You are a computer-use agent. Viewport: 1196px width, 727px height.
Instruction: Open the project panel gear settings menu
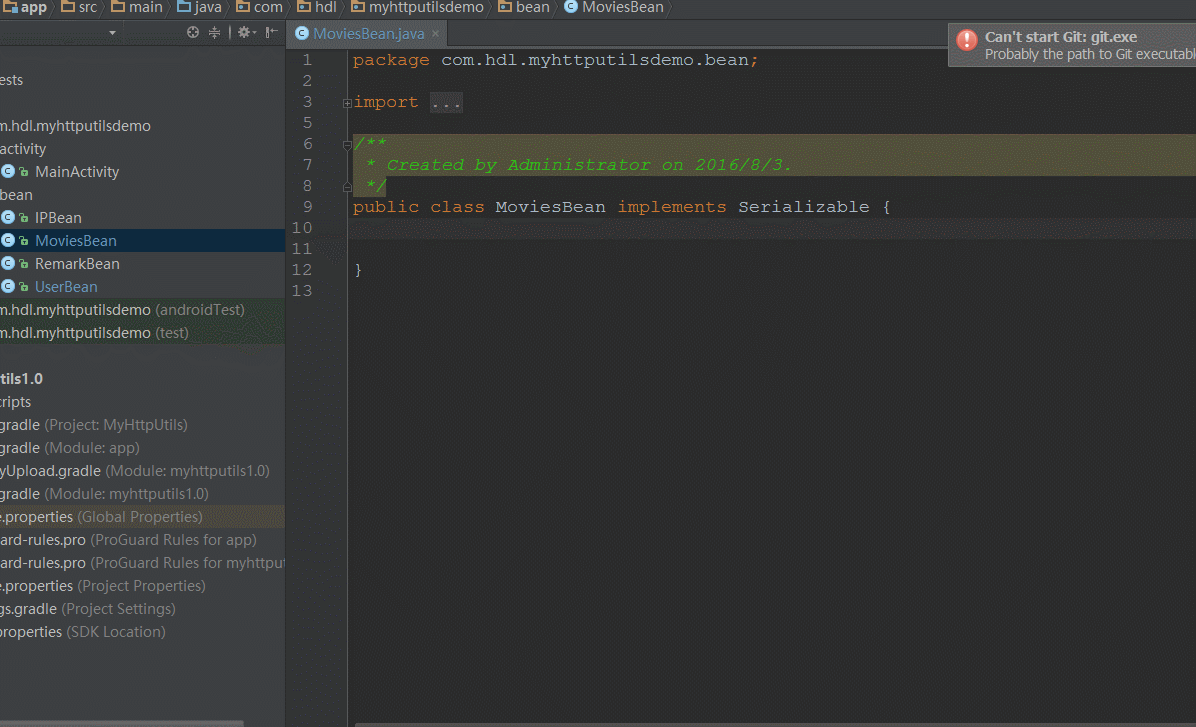tap(244, 33)
